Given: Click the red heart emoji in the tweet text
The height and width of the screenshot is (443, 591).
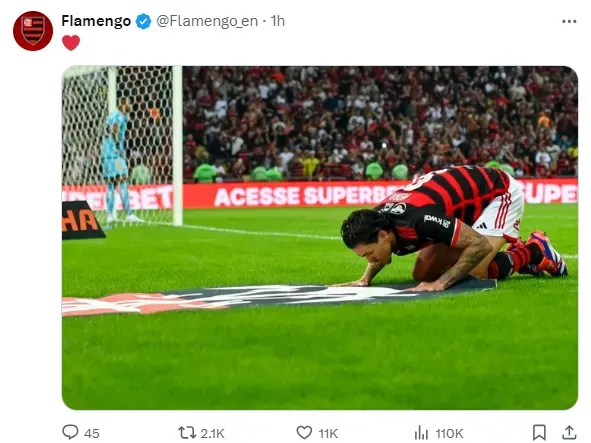Looking at the screenshot, I should tap(71, 42).
